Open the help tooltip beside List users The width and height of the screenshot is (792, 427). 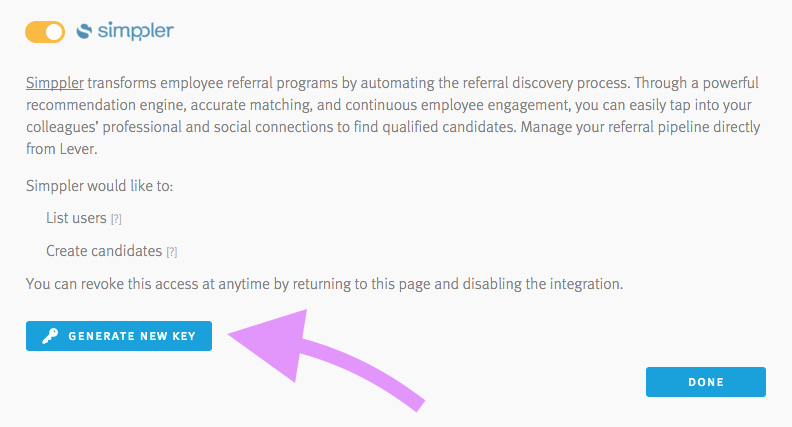(116, 219)
